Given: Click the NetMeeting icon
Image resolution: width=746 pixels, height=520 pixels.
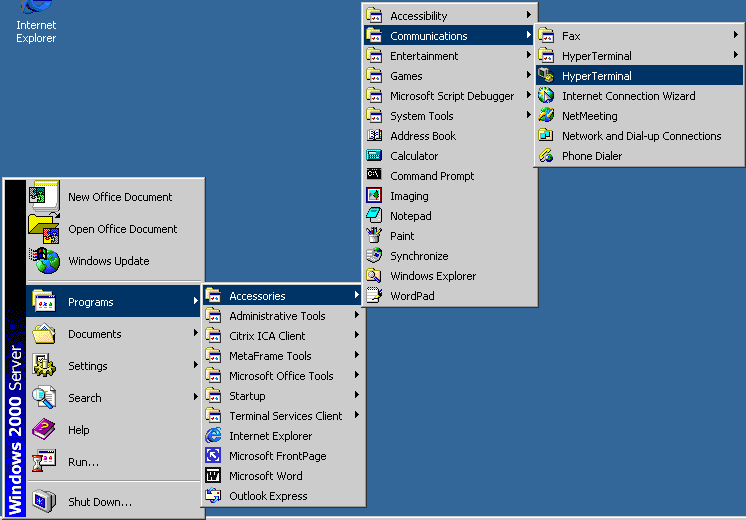Looking at the screenshot, I should coord(546,116).
